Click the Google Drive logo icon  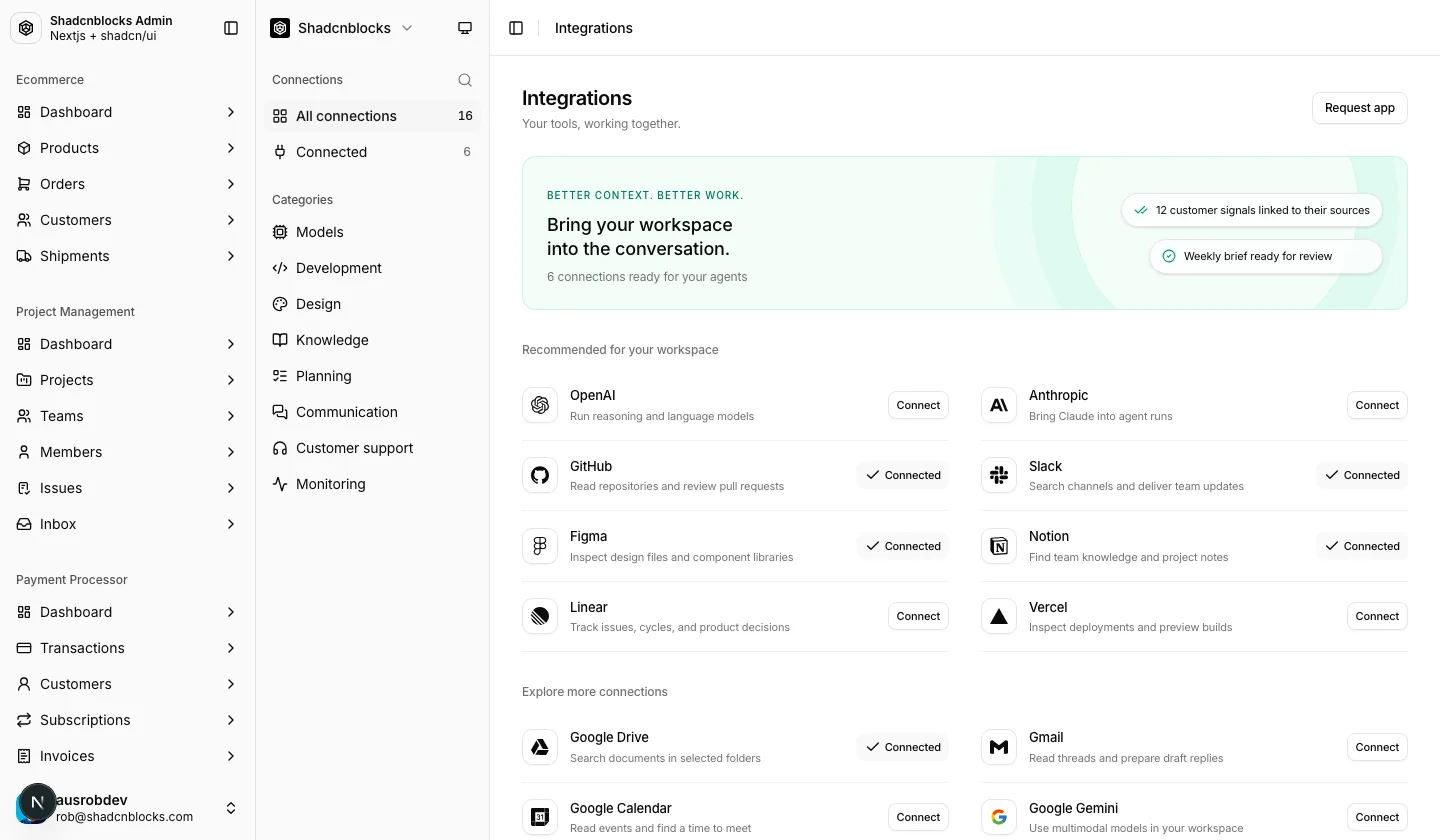(540, 747)
